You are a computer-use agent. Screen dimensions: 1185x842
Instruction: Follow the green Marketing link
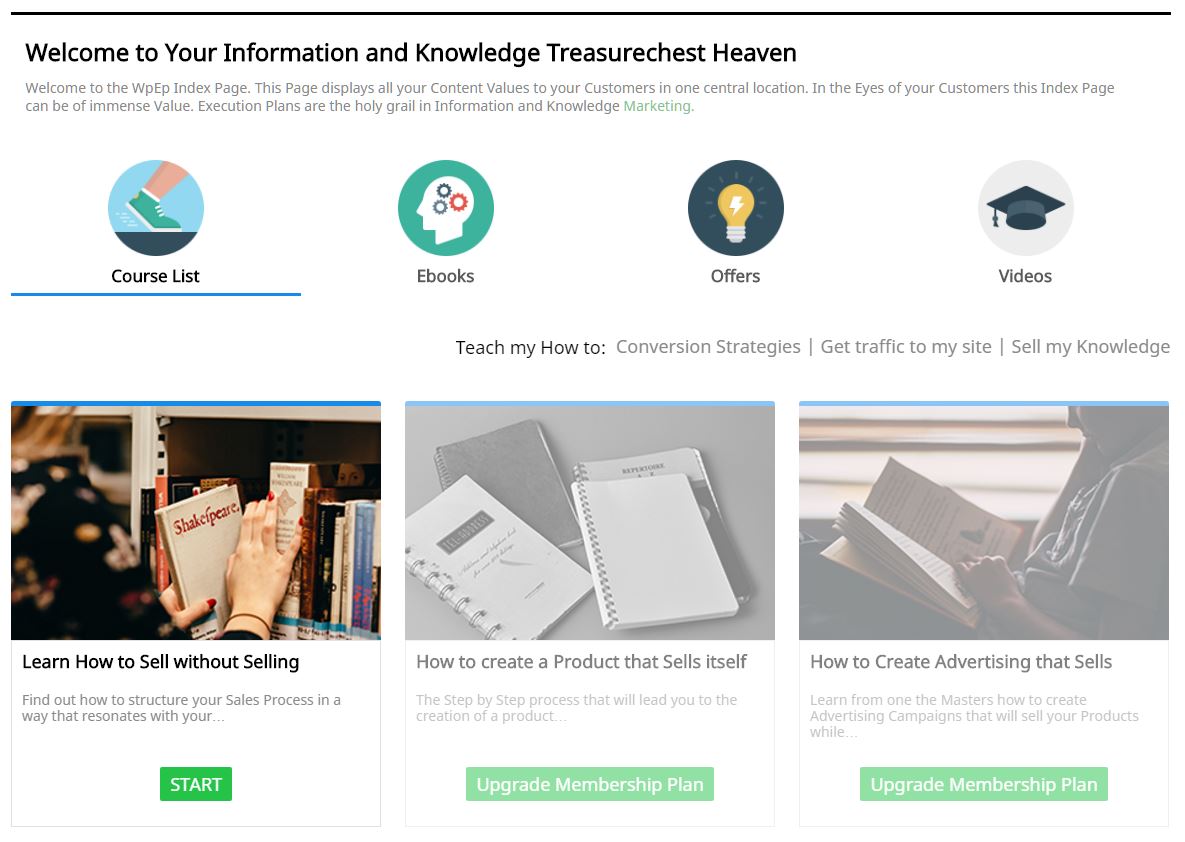point(657,106)
